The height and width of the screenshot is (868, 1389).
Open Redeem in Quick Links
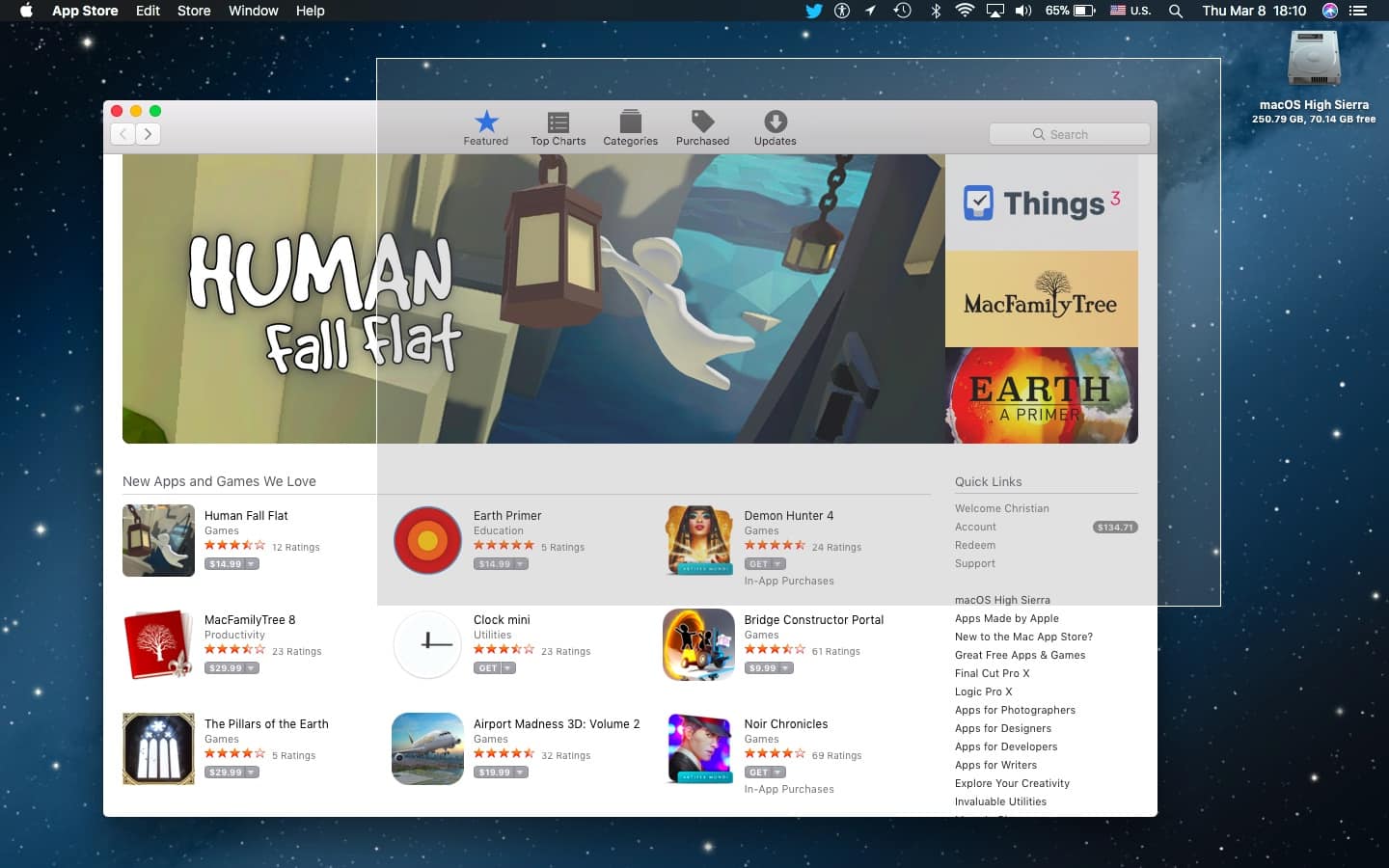(975, 545)
